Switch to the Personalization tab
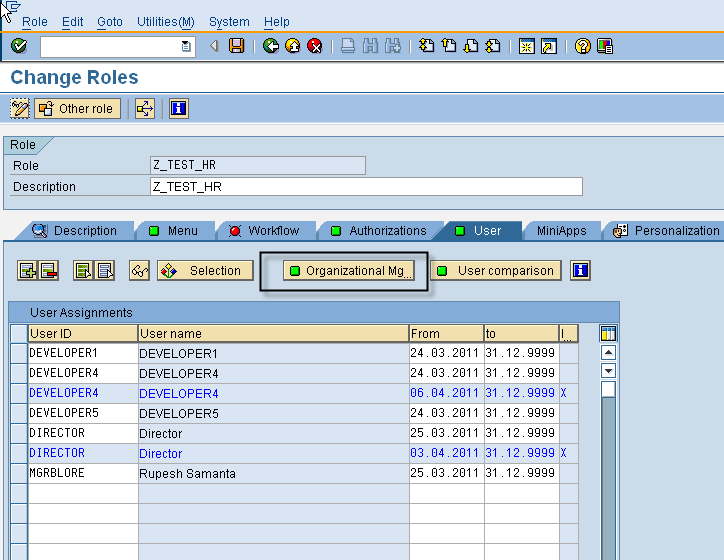 click(665, 230)
